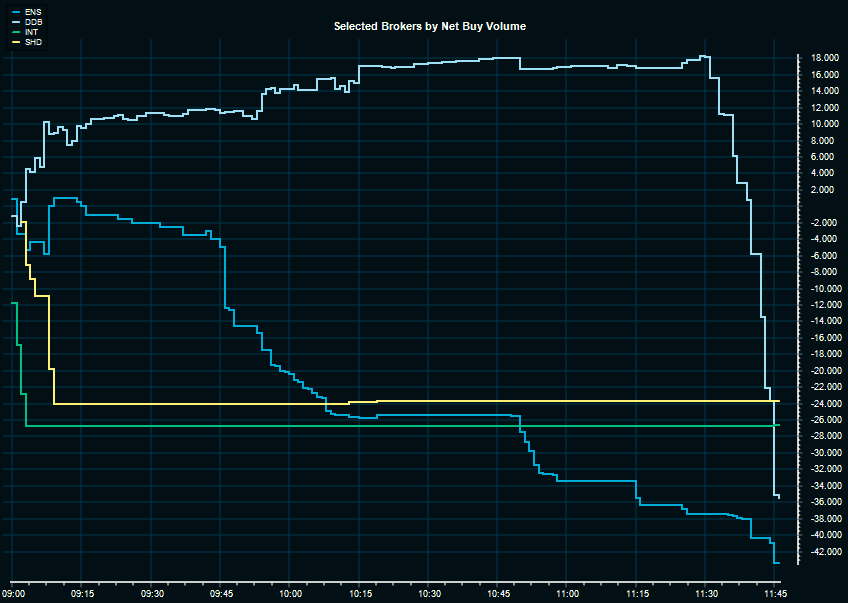Click the SHD legend yellow marker
The height and width of the screenshot is (603, 848).
[13, 41]
